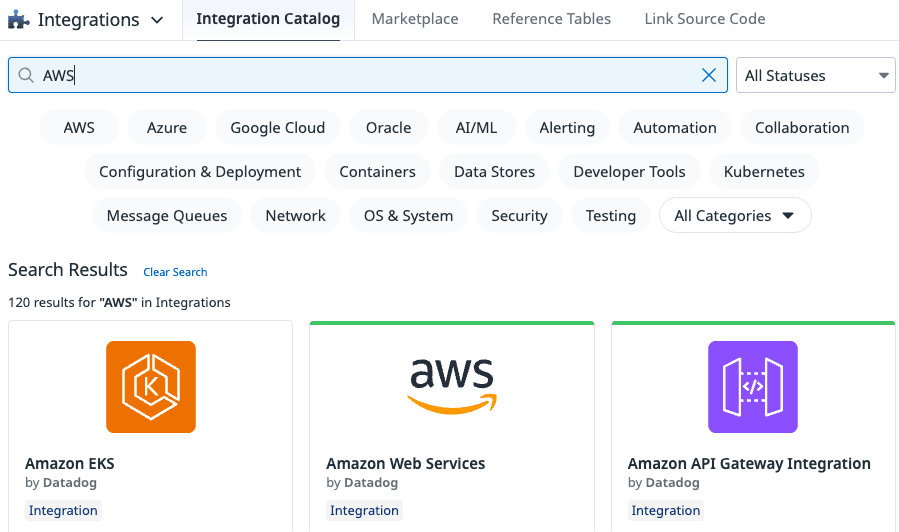899x532 pixels.
Task: Open the All Statuses dropdown
Action: tap(815, 75)
